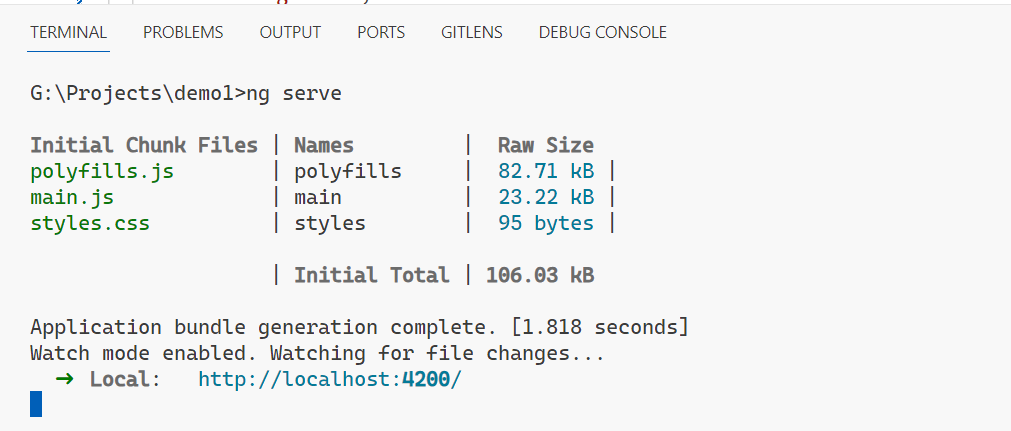Click the styles.css file name
This screenshot has width=1011, height=431.
pos(90,223)
